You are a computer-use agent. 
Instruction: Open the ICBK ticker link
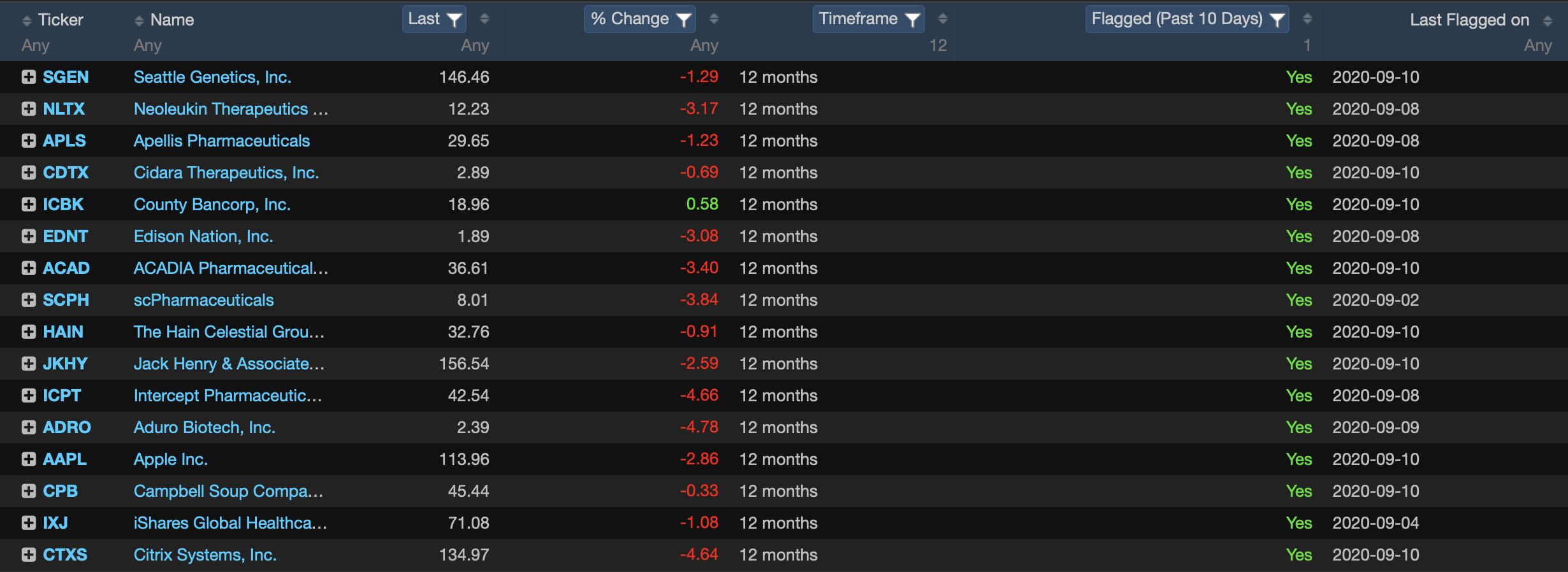[x=63, y=204]
